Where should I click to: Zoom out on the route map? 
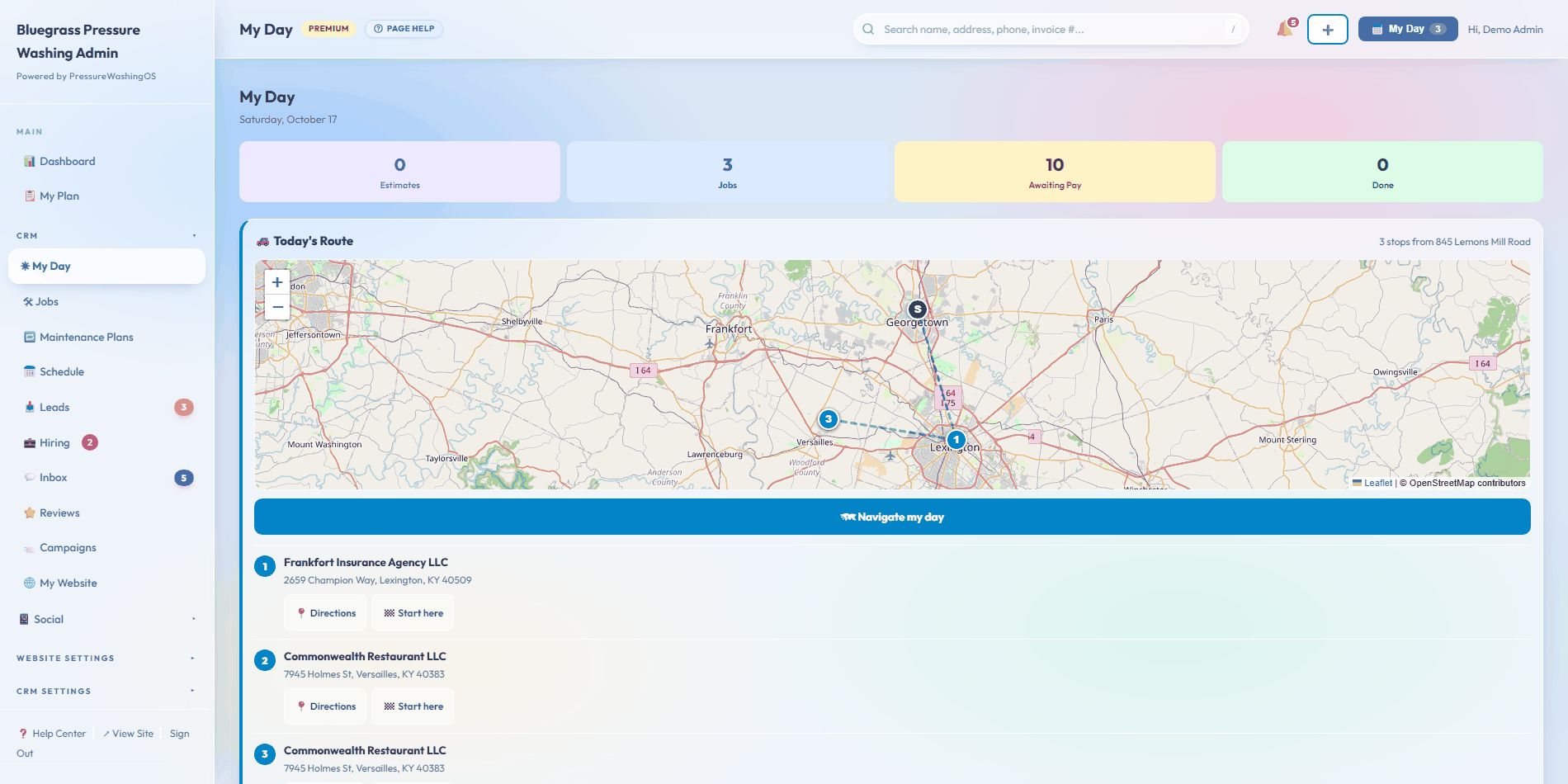[277, 307]
